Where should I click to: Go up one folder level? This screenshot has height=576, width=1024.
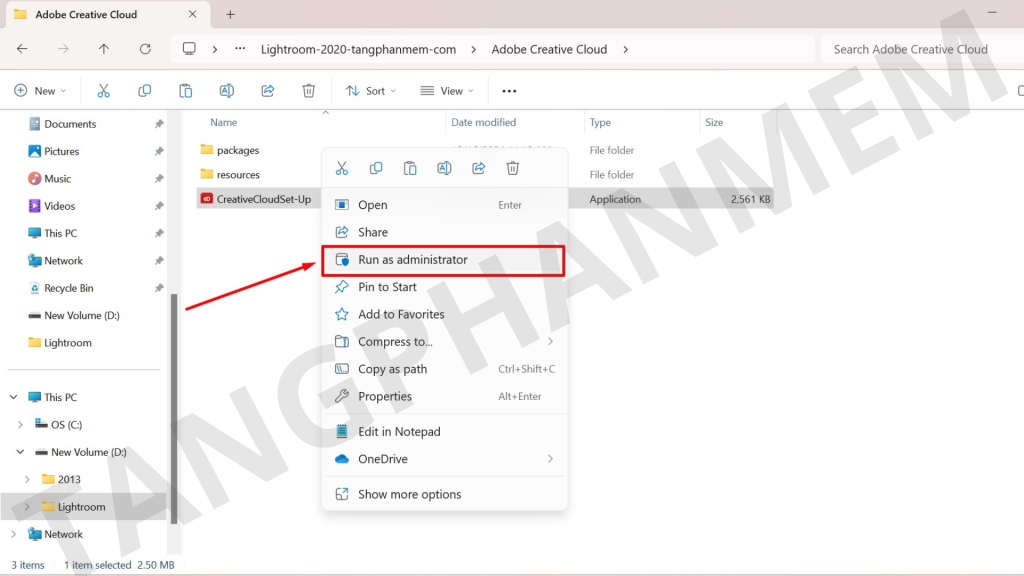pyautogui.click(x=104, y=49)
